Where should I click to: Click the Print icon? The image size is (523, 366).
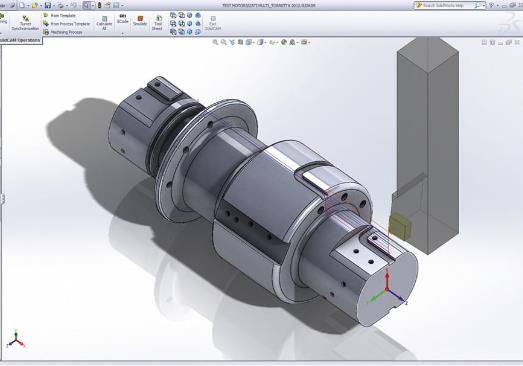click(61, 5)
